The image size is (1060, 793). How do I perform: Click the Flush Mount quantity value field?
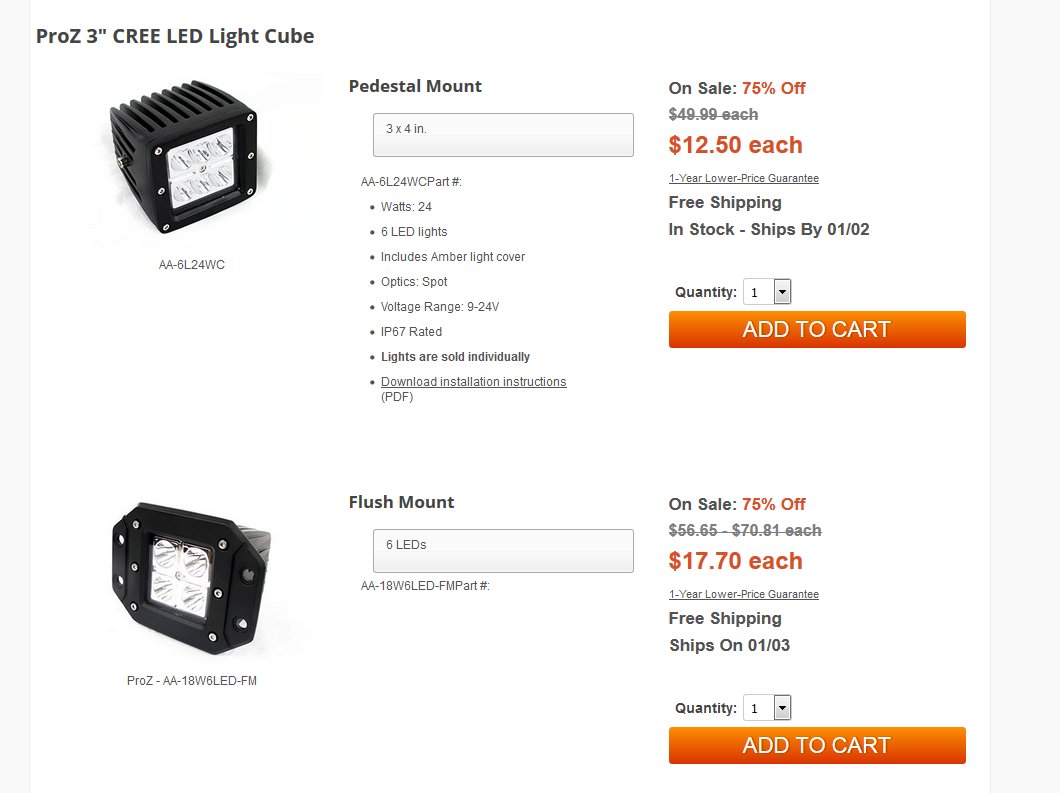pyautogui.click(x=758, y=708)
